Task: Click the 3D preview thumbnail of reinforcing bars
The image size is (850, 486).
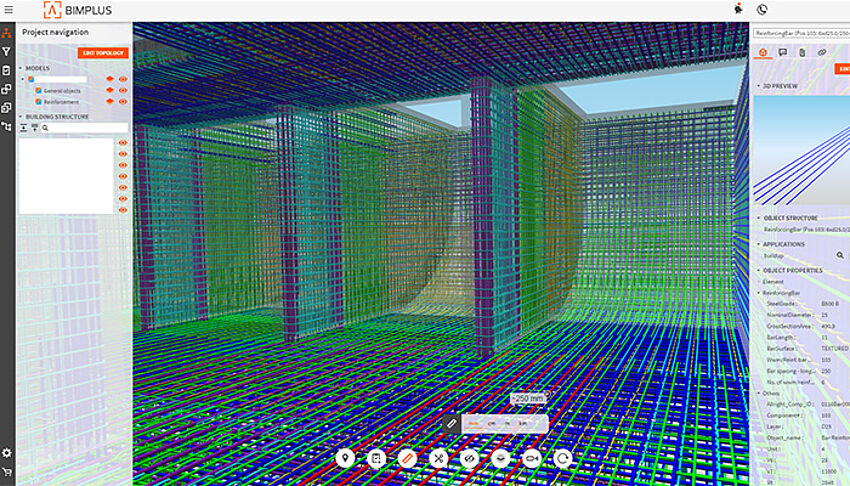Action: [x=800, y=150]
